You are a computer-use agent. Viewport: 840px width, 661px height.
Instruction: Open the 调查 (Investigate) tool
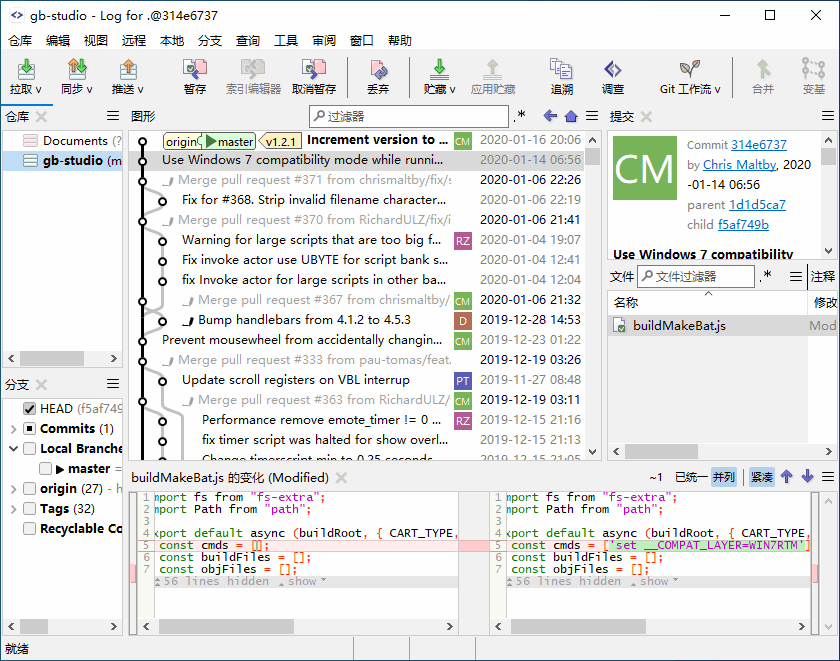613,69
